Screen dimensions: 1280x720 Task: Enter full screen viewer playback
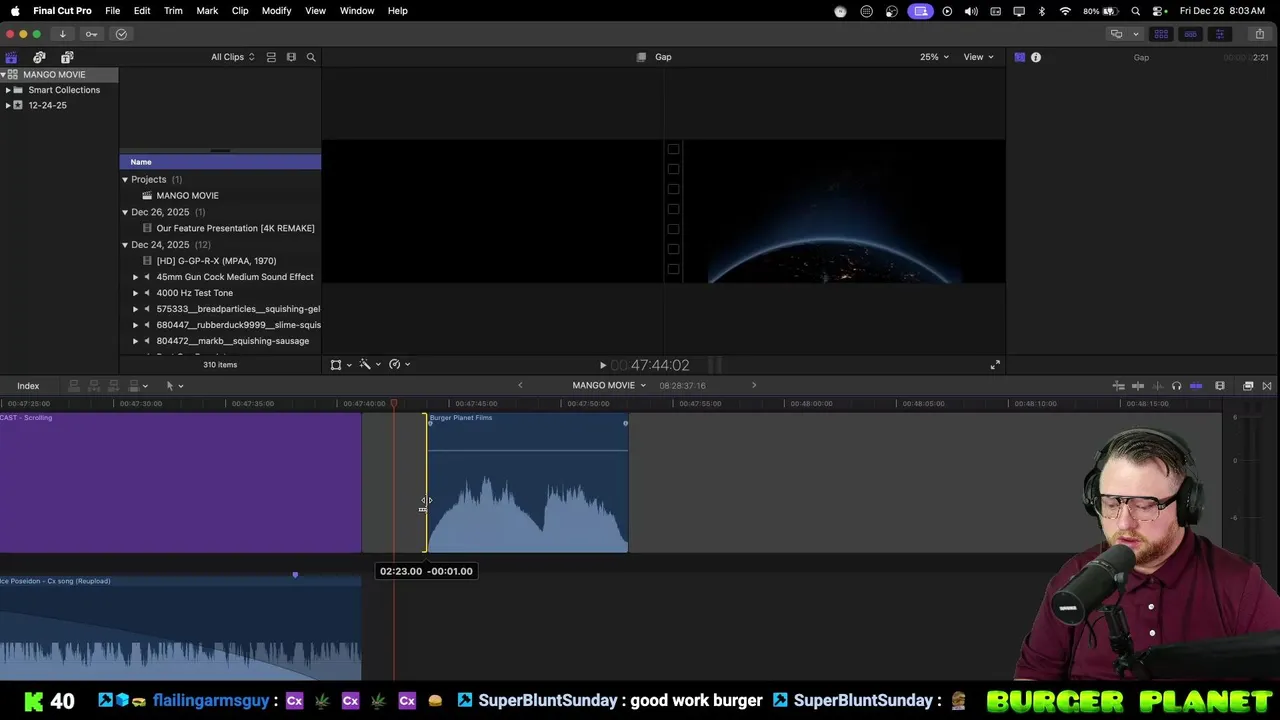coord(995,366)
